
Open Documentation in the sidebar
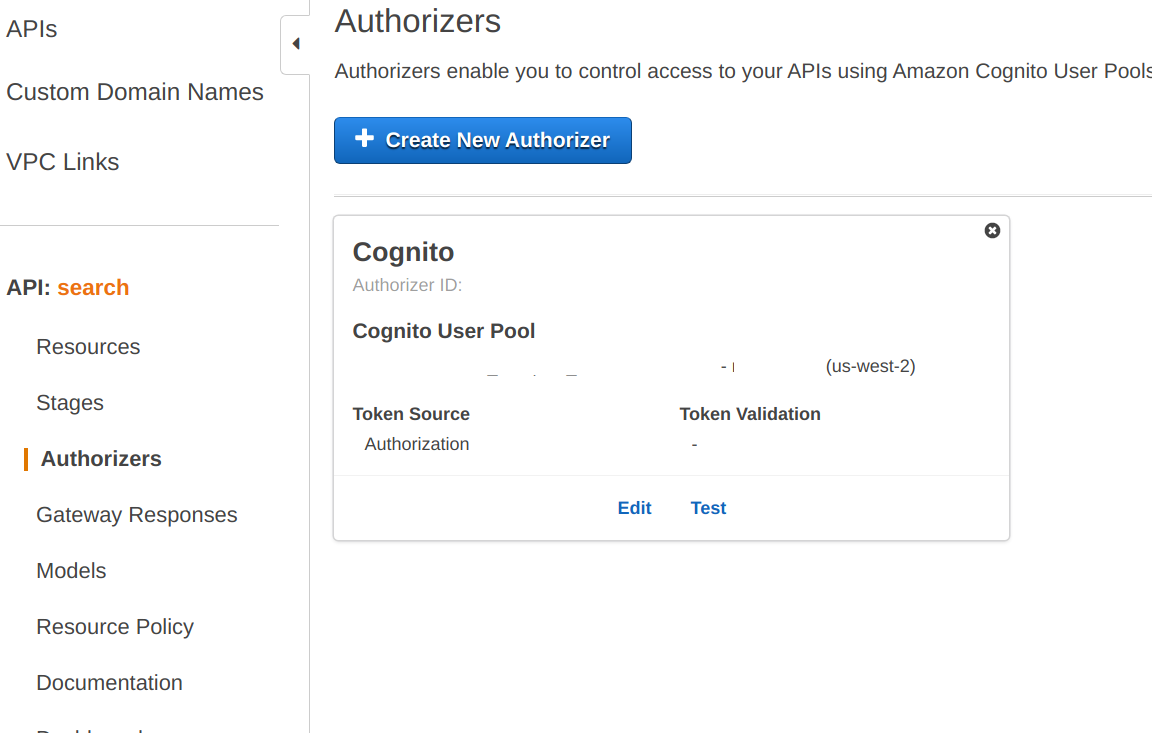109,682
